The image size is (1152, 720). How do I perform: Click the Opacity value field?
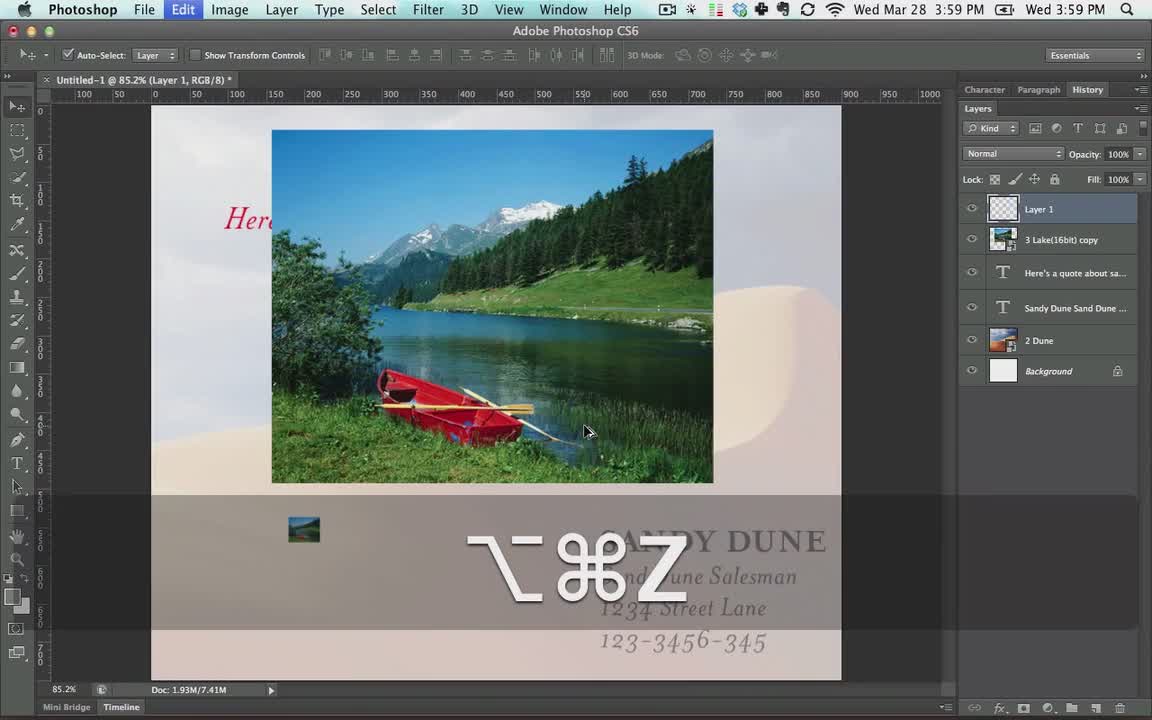coord(1117,154)
